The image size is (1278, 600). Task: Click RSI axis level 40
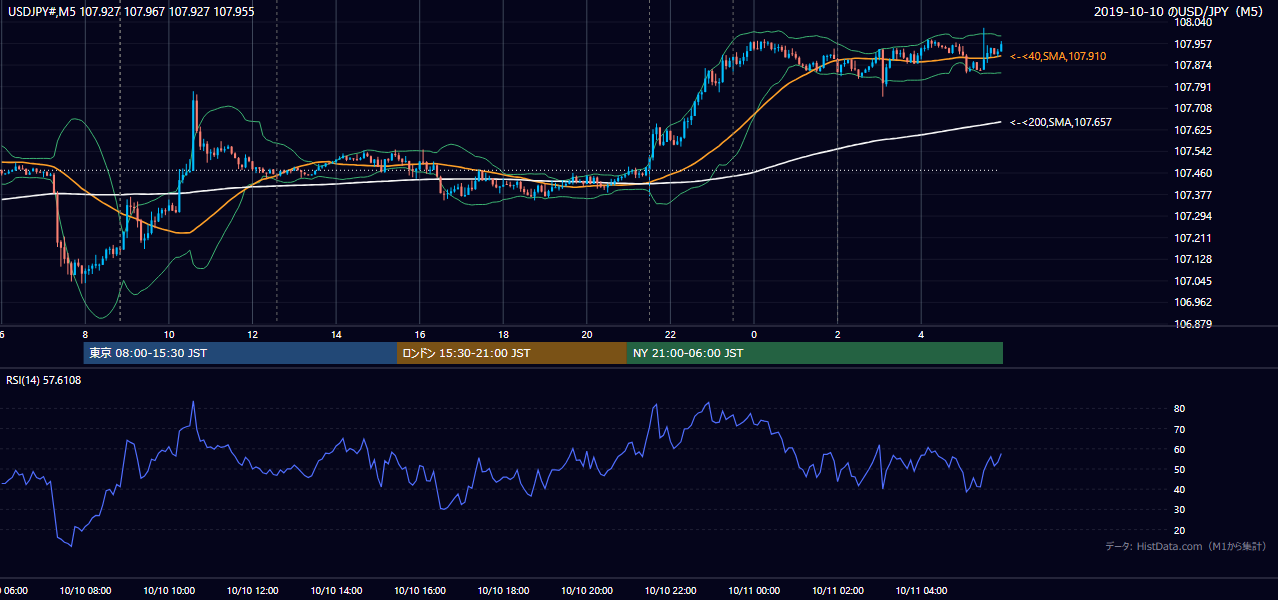(1180, 489)
